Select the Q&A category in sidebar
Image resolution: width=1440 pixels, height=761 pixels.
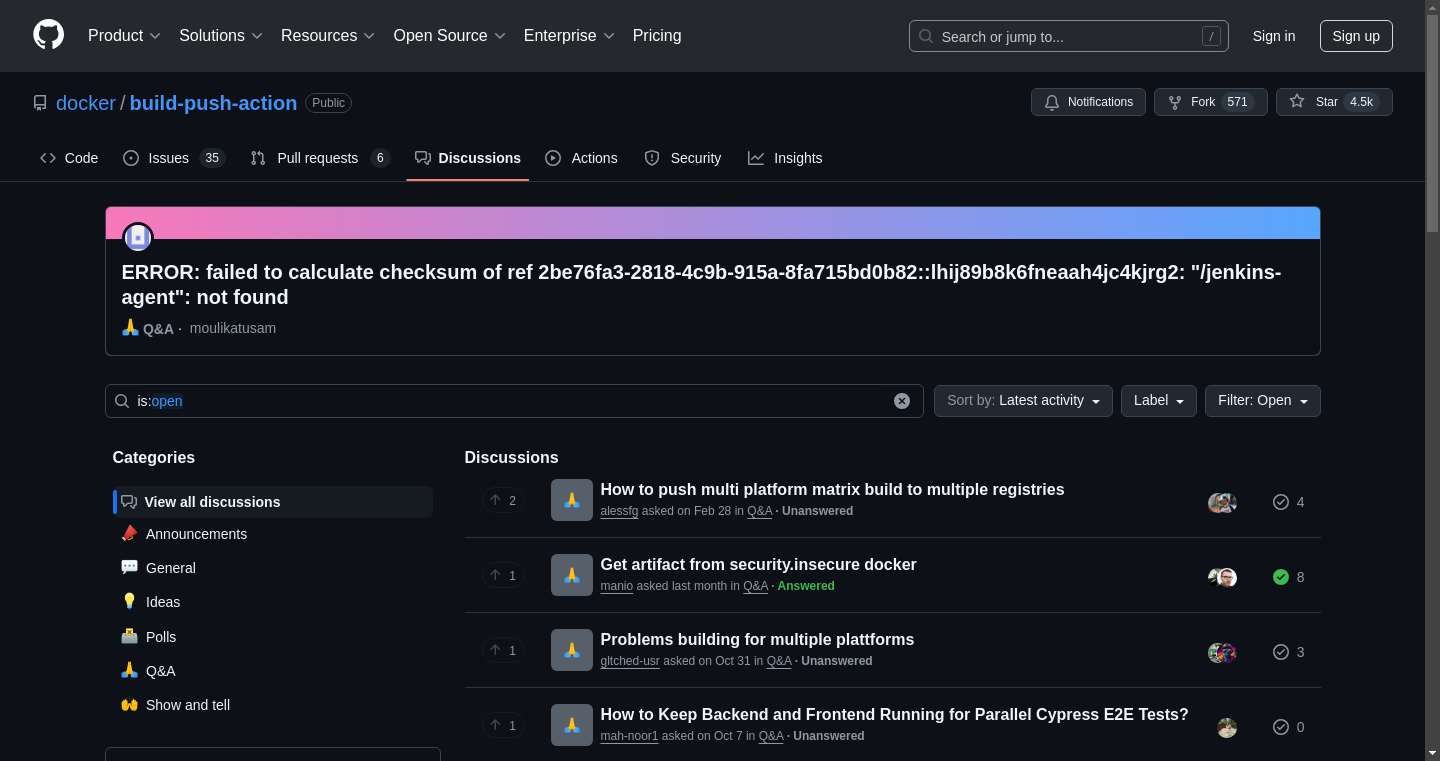tap(273, 671)
